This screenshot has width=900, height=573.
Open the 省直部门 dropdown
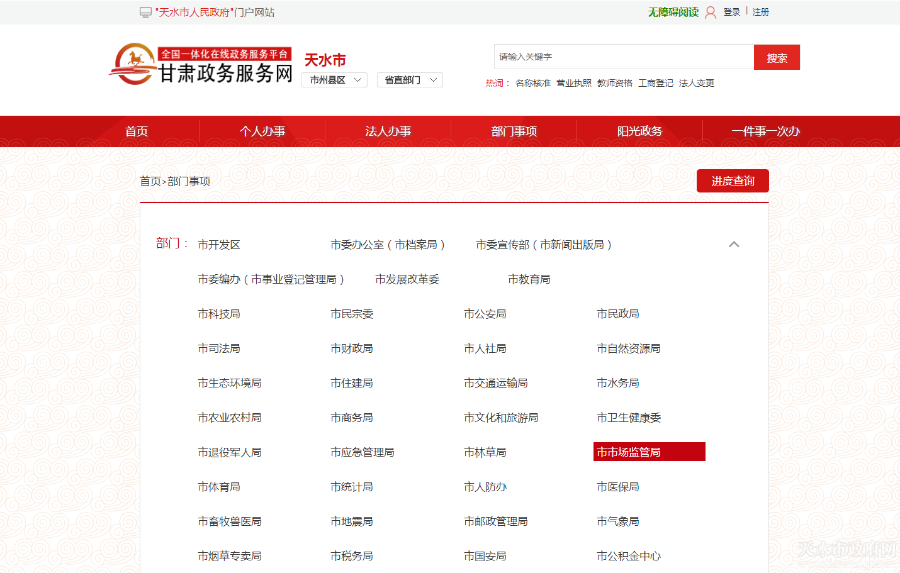click(x=409, y=80)
